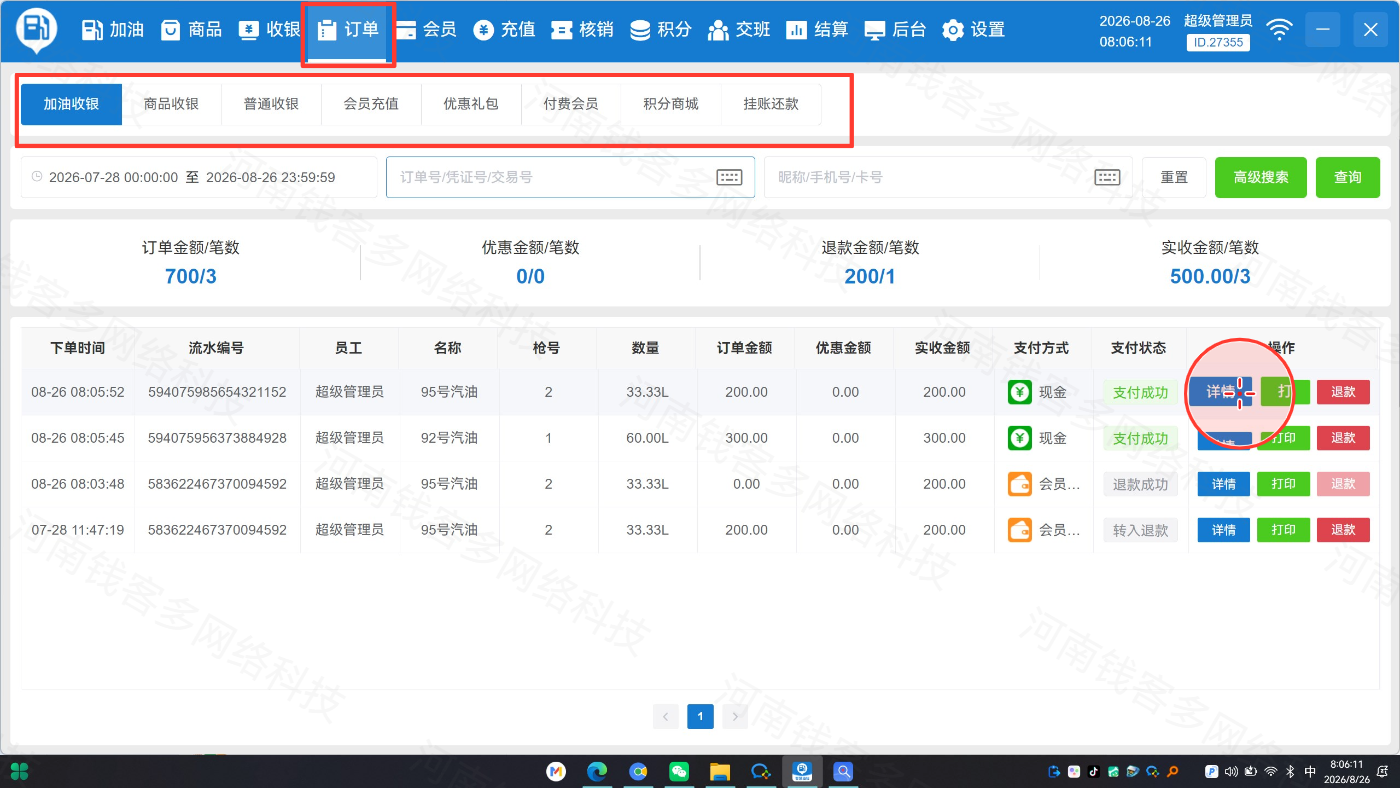Open the 结算 settlement module

click(817, 30)
